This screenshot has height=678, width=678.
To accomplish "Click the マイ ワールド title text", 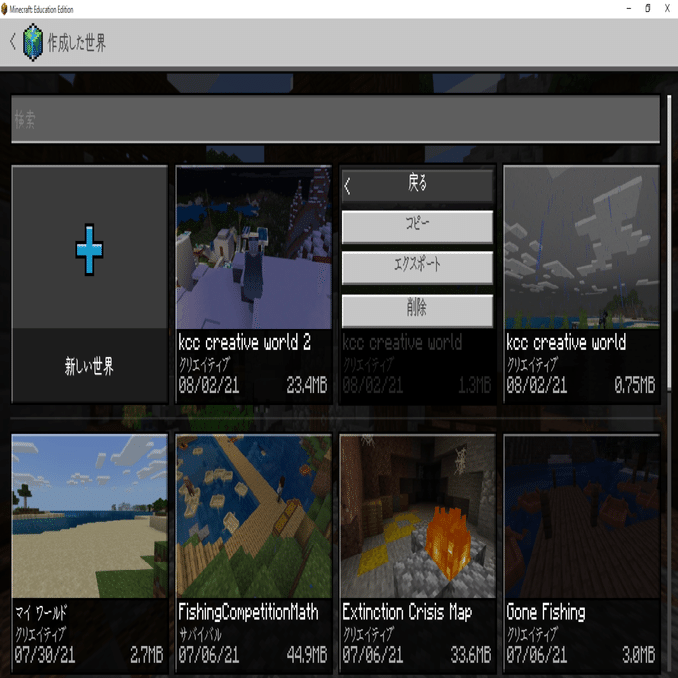I will 41,612.
